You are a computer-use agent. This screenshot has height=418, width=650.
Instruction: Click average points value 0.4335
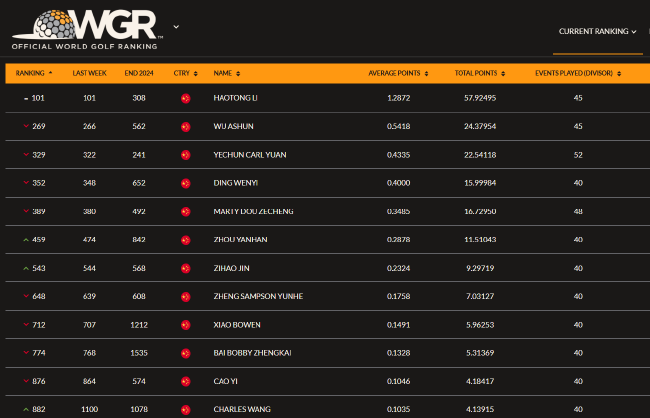[x=398, y=155]
